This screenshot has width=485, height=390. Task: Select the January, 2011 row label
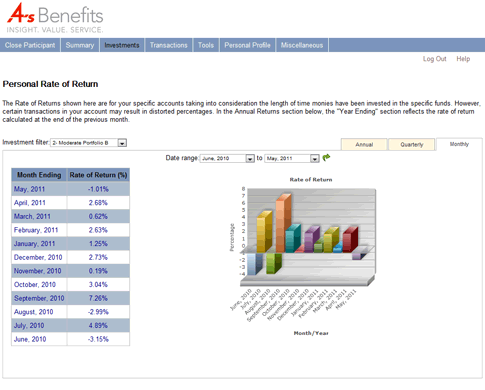coord(34,244)
